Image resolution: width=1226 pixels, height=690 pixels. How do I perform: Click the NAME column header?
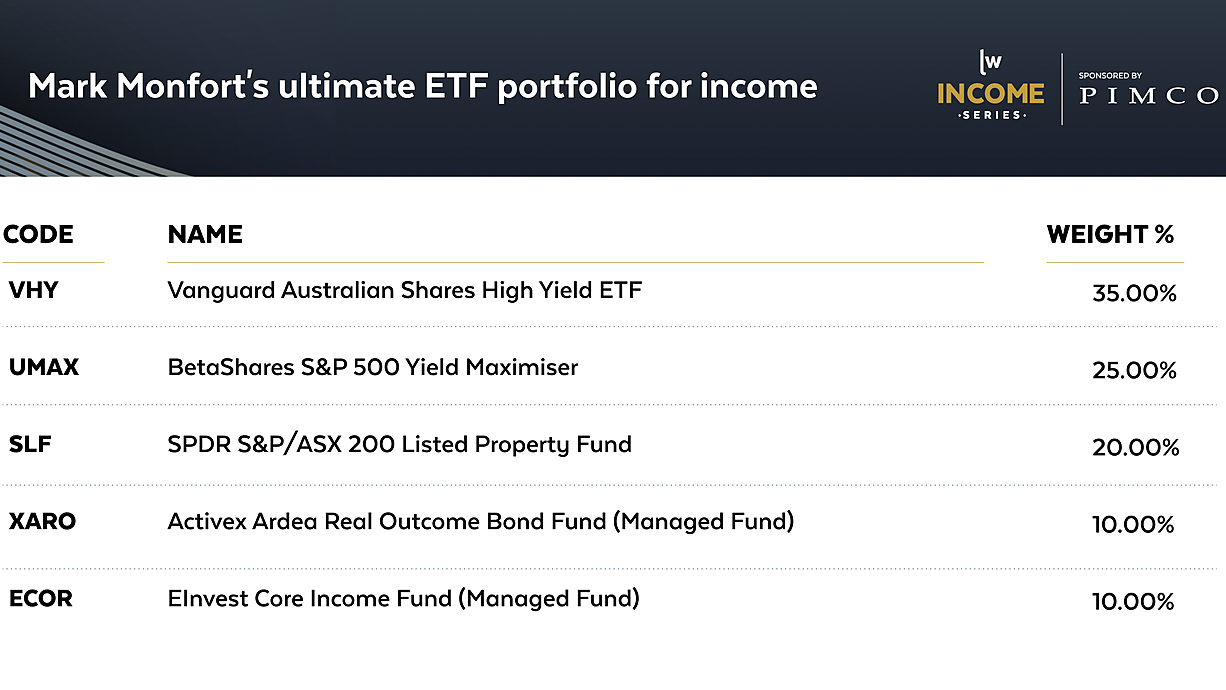205,235
